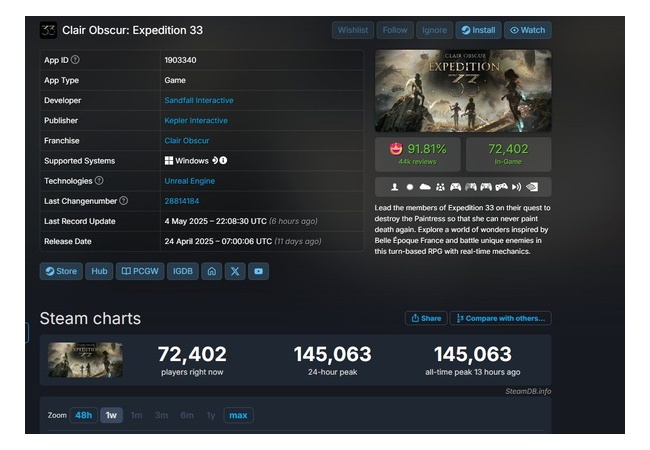Open the homepage link with house icon
Image resolution: width=650 pixels, height=450 pixels.
[211, 271]
